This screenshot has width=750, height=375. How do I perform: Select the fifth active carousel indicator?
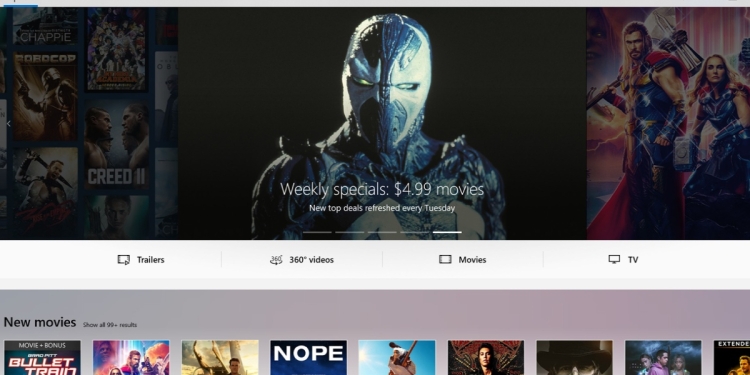[x=447, y=232]
